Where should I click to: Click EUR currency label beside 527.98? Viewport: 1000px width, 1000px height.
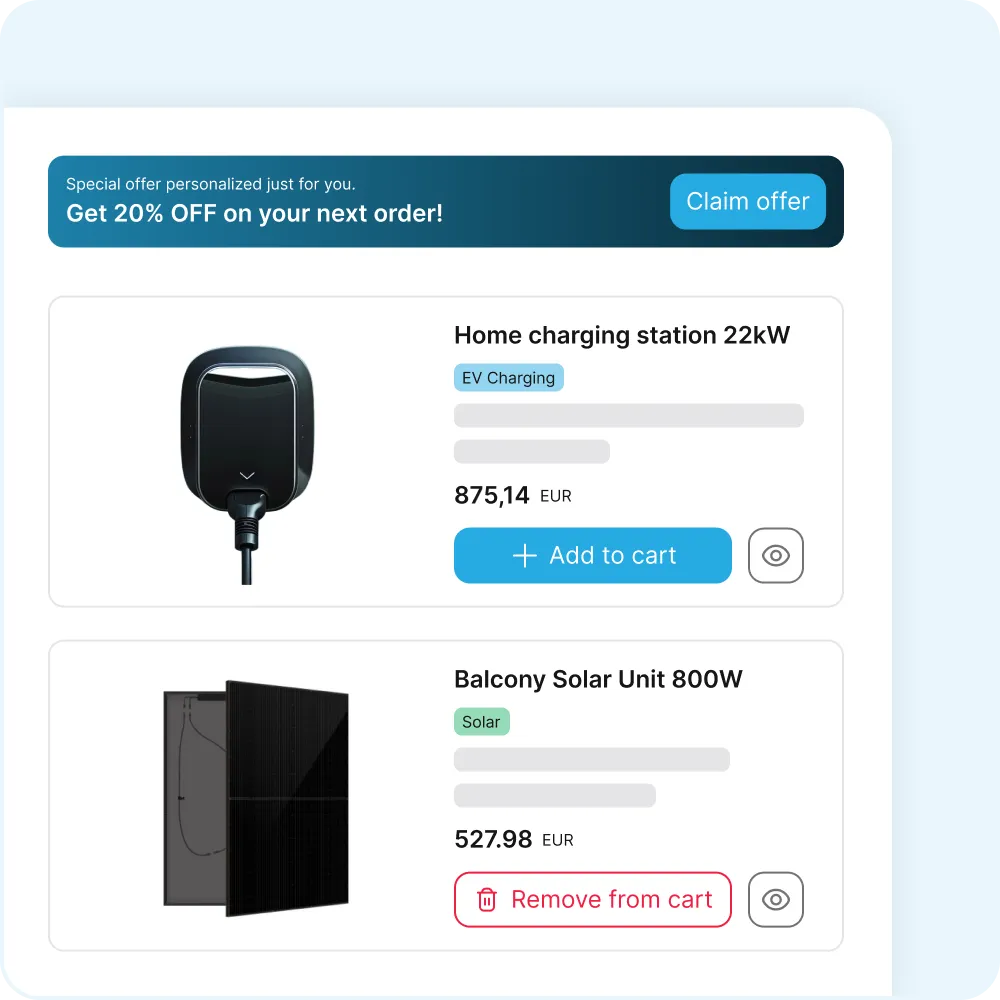[558, 840]
